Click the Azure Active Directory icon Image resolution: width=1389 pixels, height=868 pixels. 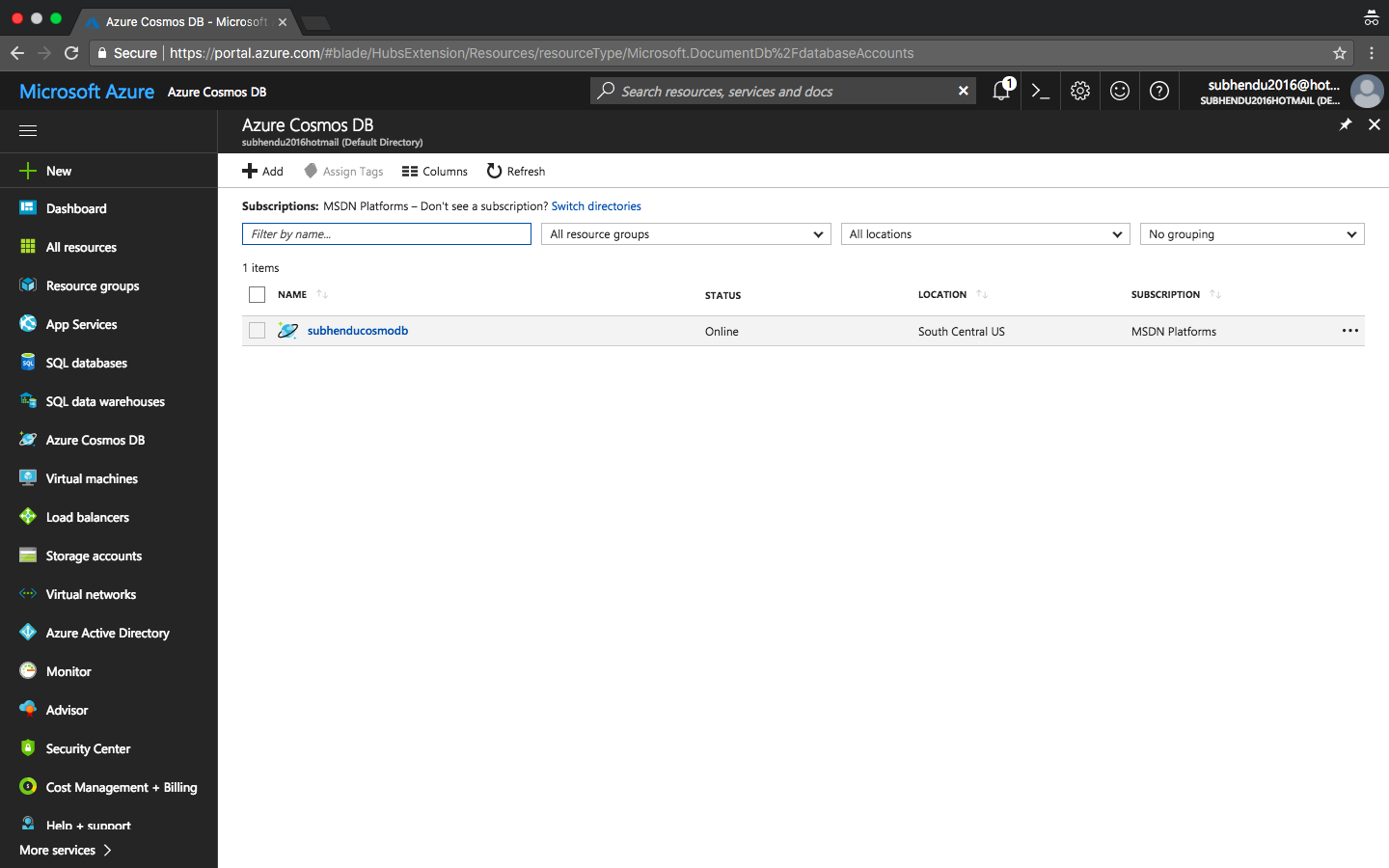tap(28, 633)
